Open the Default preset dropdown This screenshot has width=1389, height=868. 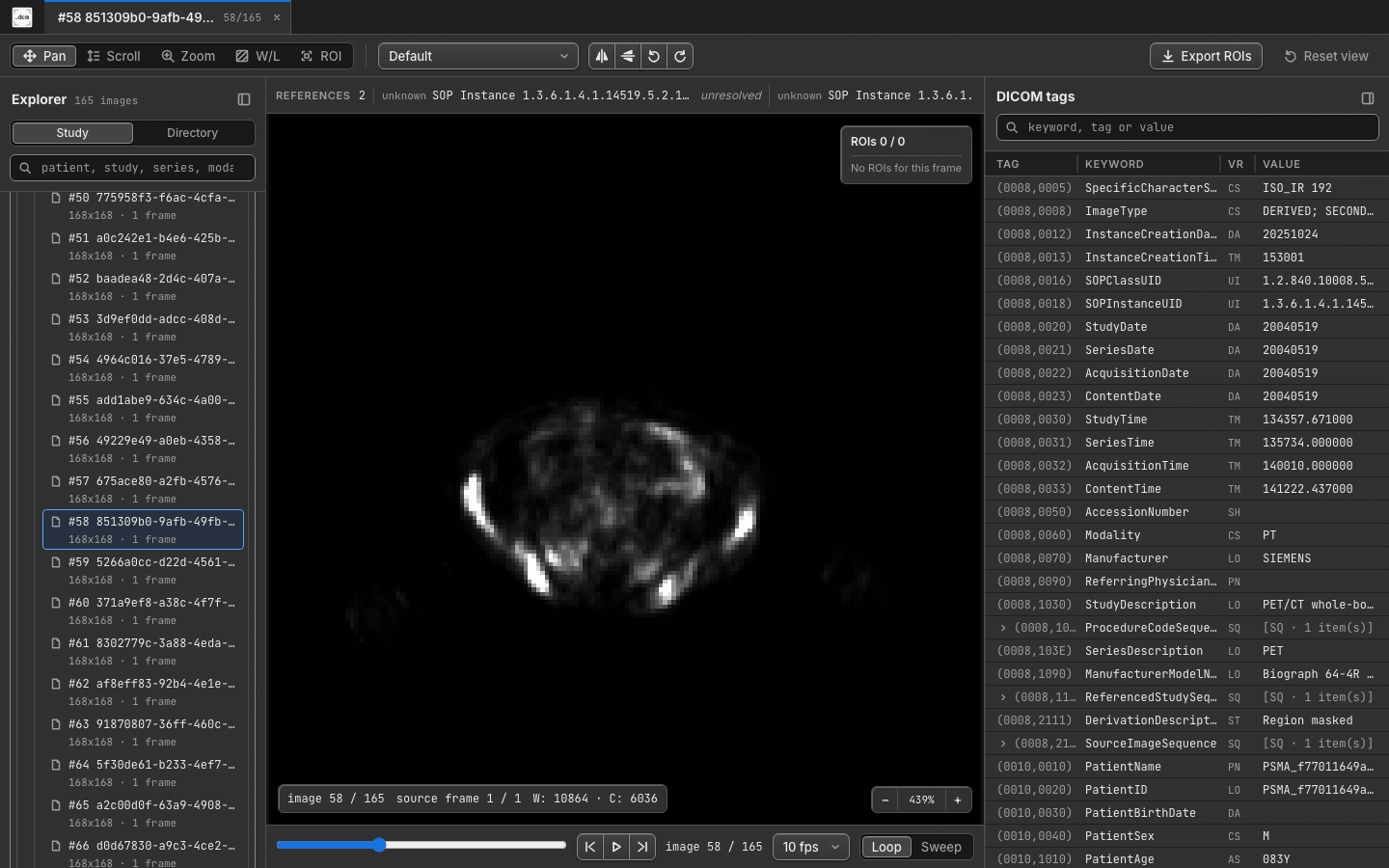pos(478,56)
